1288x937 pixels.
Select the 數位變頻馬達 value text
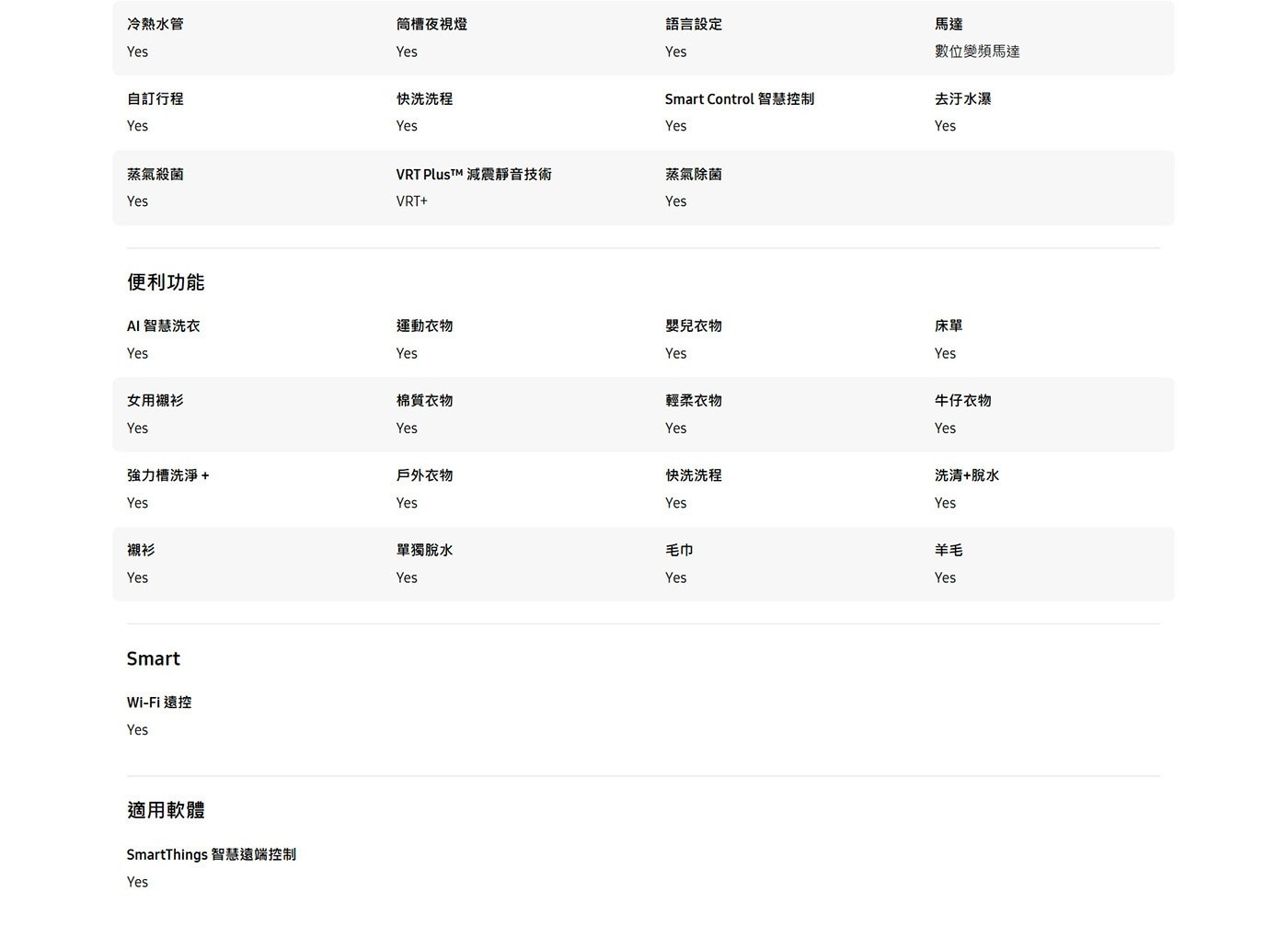pyautogui.click(x=977, y=51)
